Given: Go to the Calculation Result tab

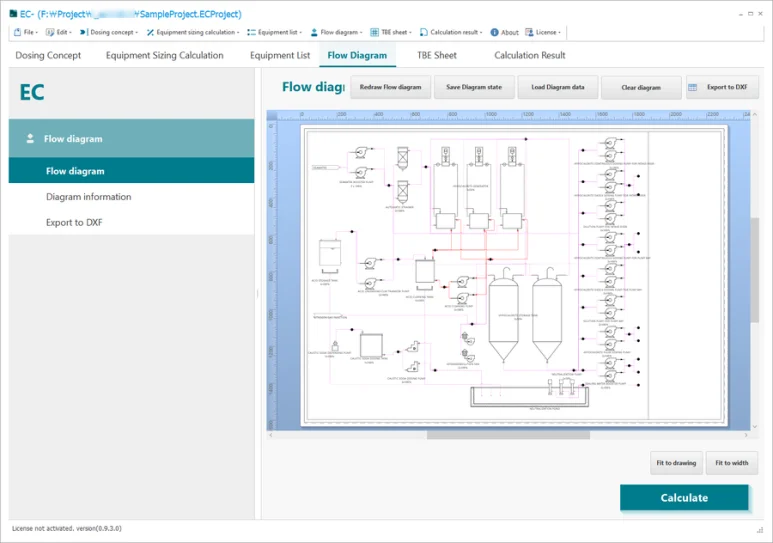Looking at the screenshot, I should [x=530, y=55].
